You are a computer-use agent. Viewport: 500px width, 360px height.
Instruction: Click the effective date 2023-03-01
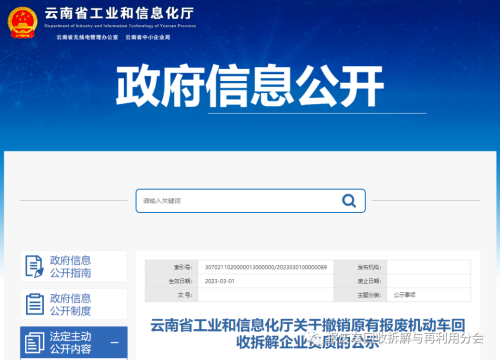coord(219,281)
